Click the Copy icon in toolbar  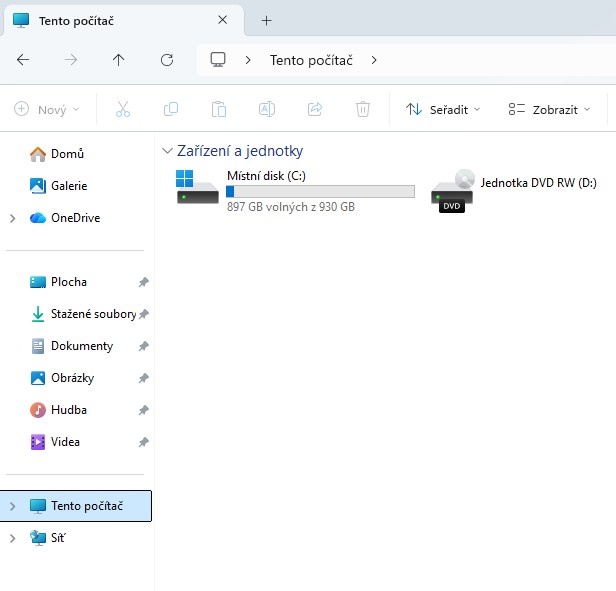tap(171, 109)
